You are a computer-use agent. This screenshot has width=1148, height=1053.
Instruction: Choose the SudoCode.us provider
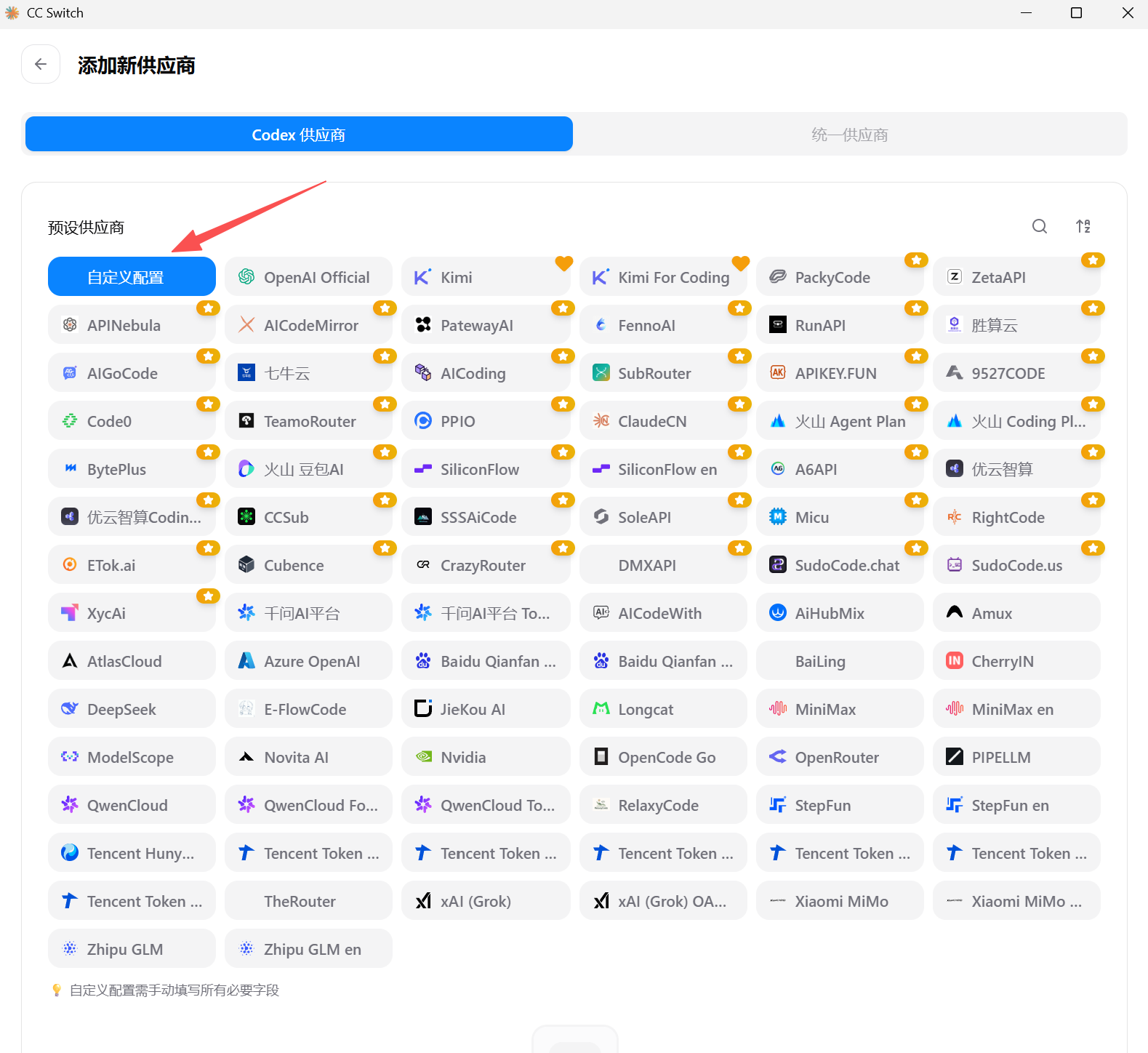(x=1016, y=565)
